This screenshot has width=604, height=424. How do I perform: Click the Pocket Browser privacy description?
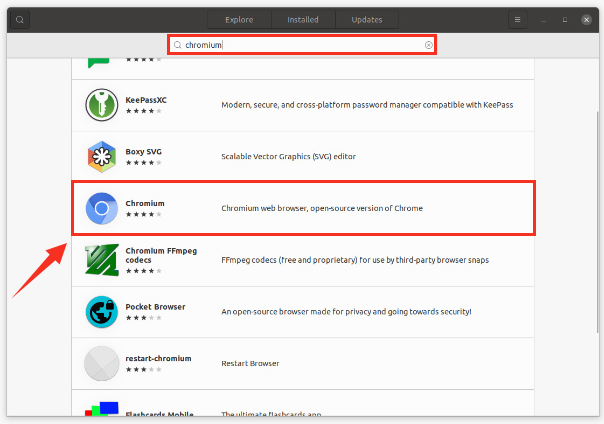tap(346, 312)
